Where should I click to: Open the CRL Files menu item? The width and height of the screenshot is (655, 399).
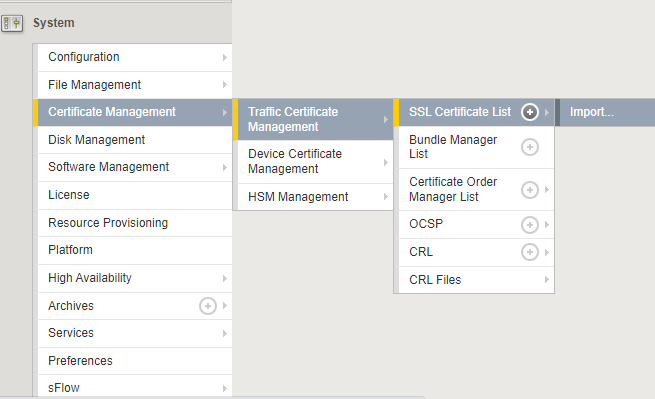(x=476, y=280)
